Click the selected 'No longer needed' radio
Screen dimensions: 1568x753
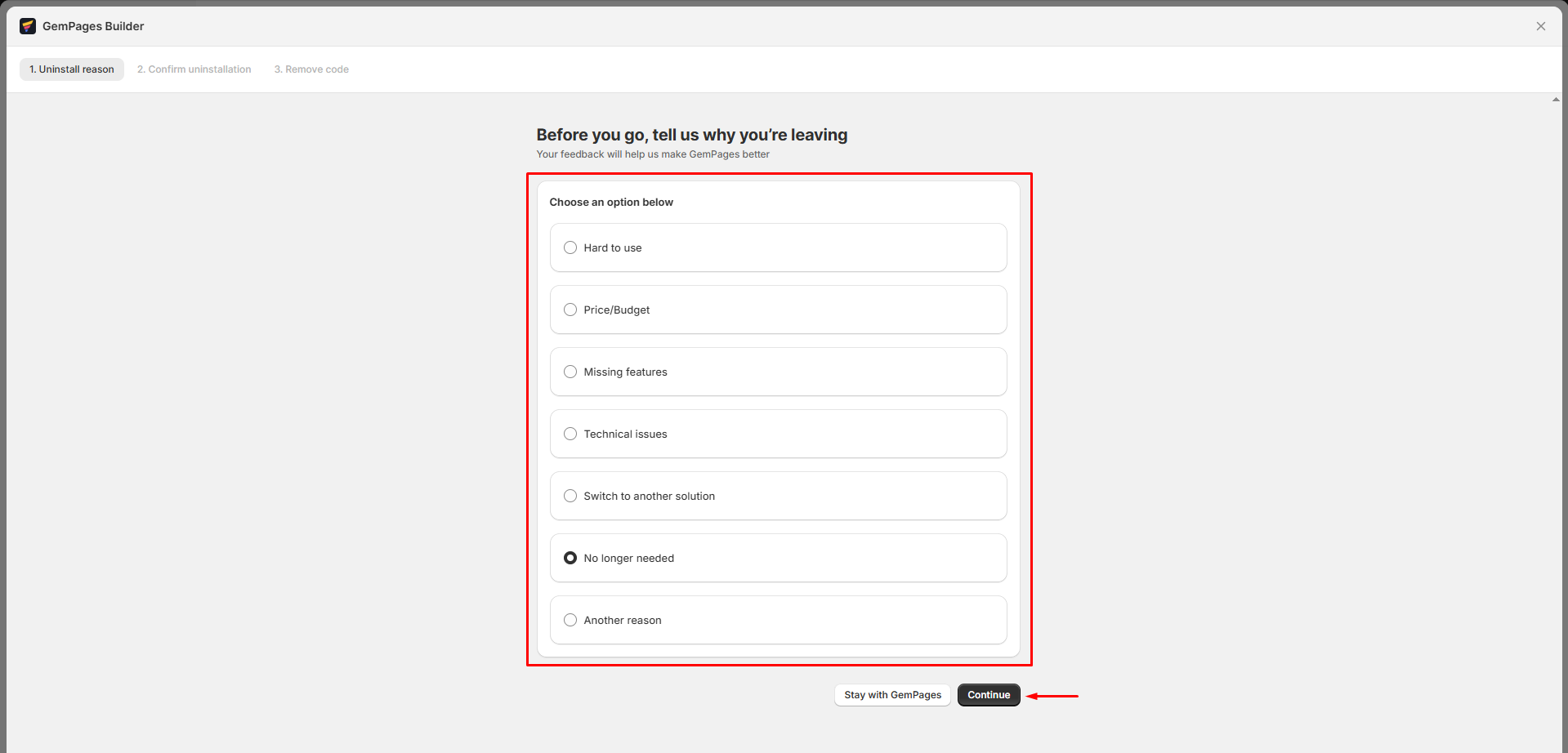point(570,558)
